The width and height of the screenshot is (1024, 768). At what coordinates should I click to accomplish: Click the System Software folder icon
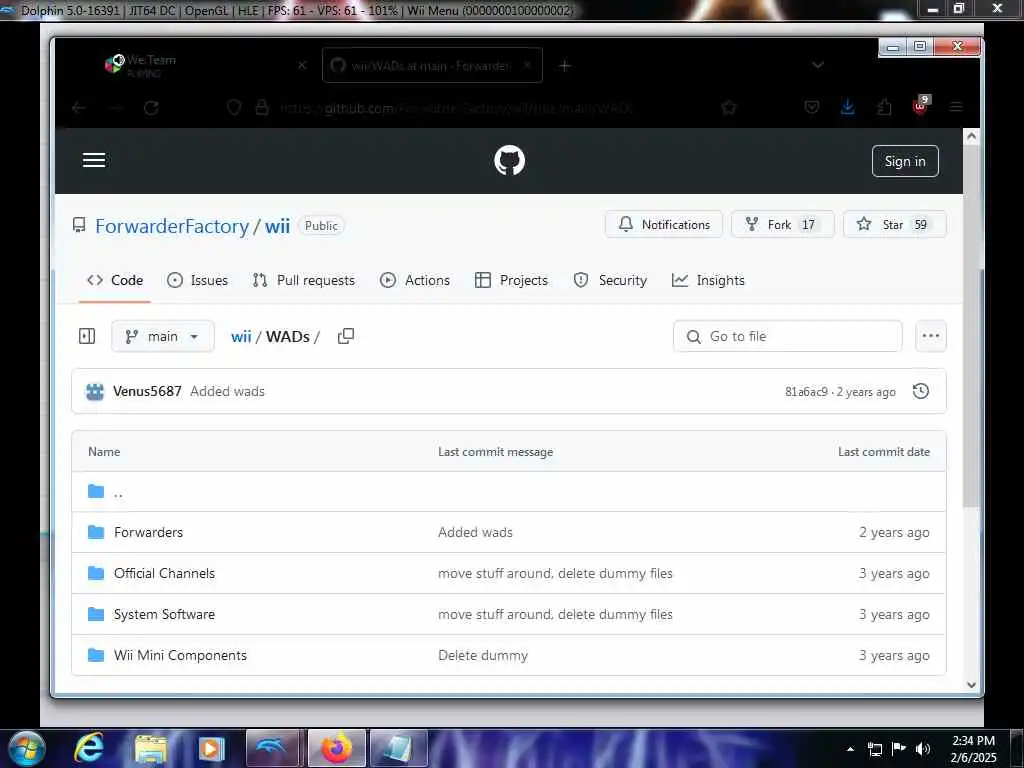coord(96,615)
